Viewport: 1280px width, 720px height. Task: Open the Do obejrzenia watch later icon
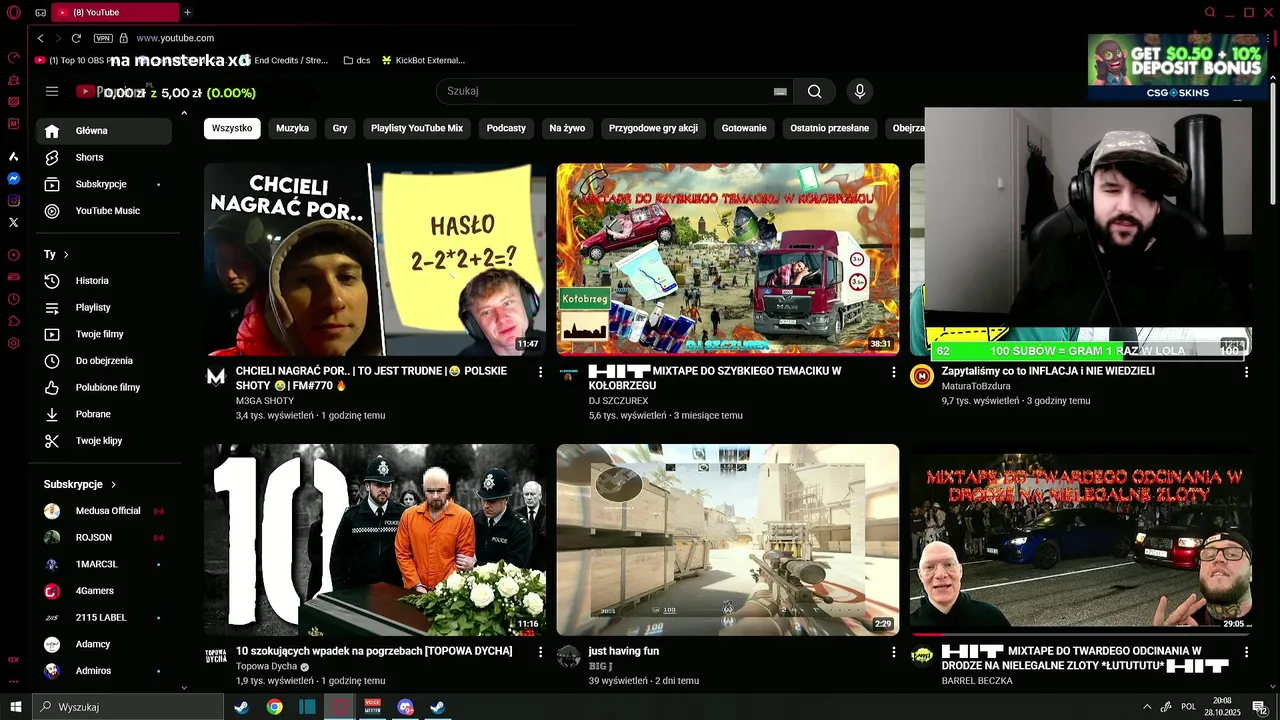[52, 361]
